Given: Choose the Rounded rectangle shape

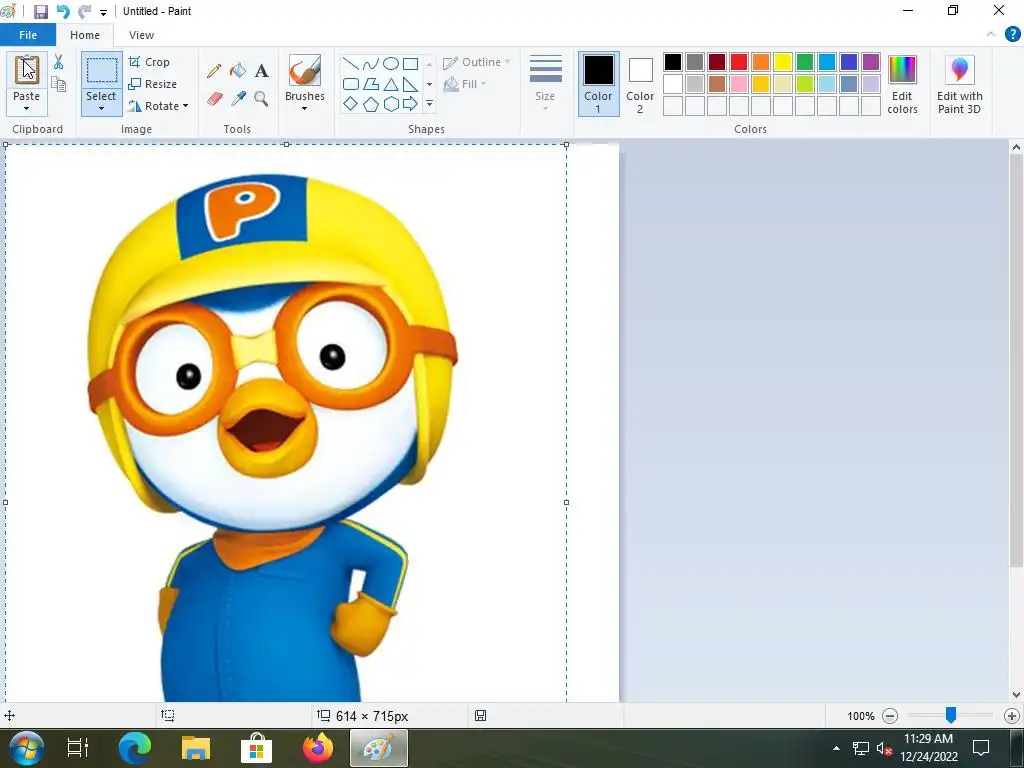Looking at the screenshot, I should tap(351, 84).
